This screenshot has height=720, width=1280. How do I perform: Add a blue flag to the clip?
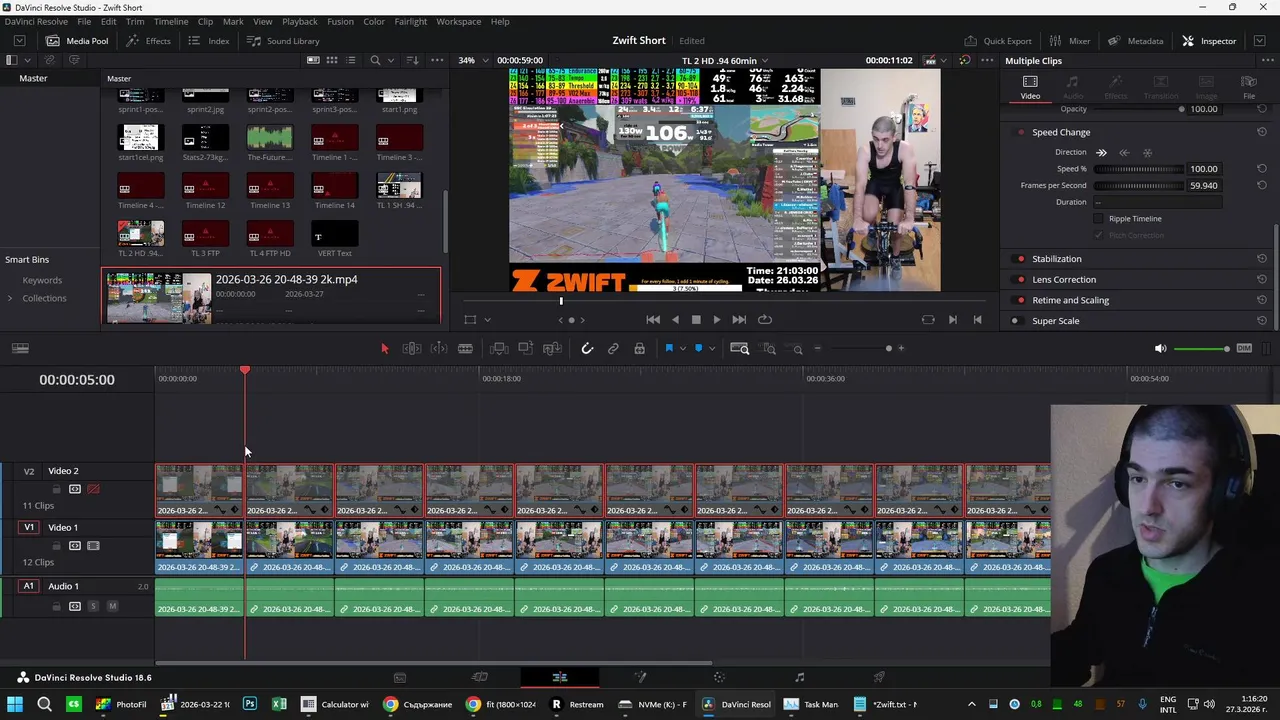(x=669, y=348)
